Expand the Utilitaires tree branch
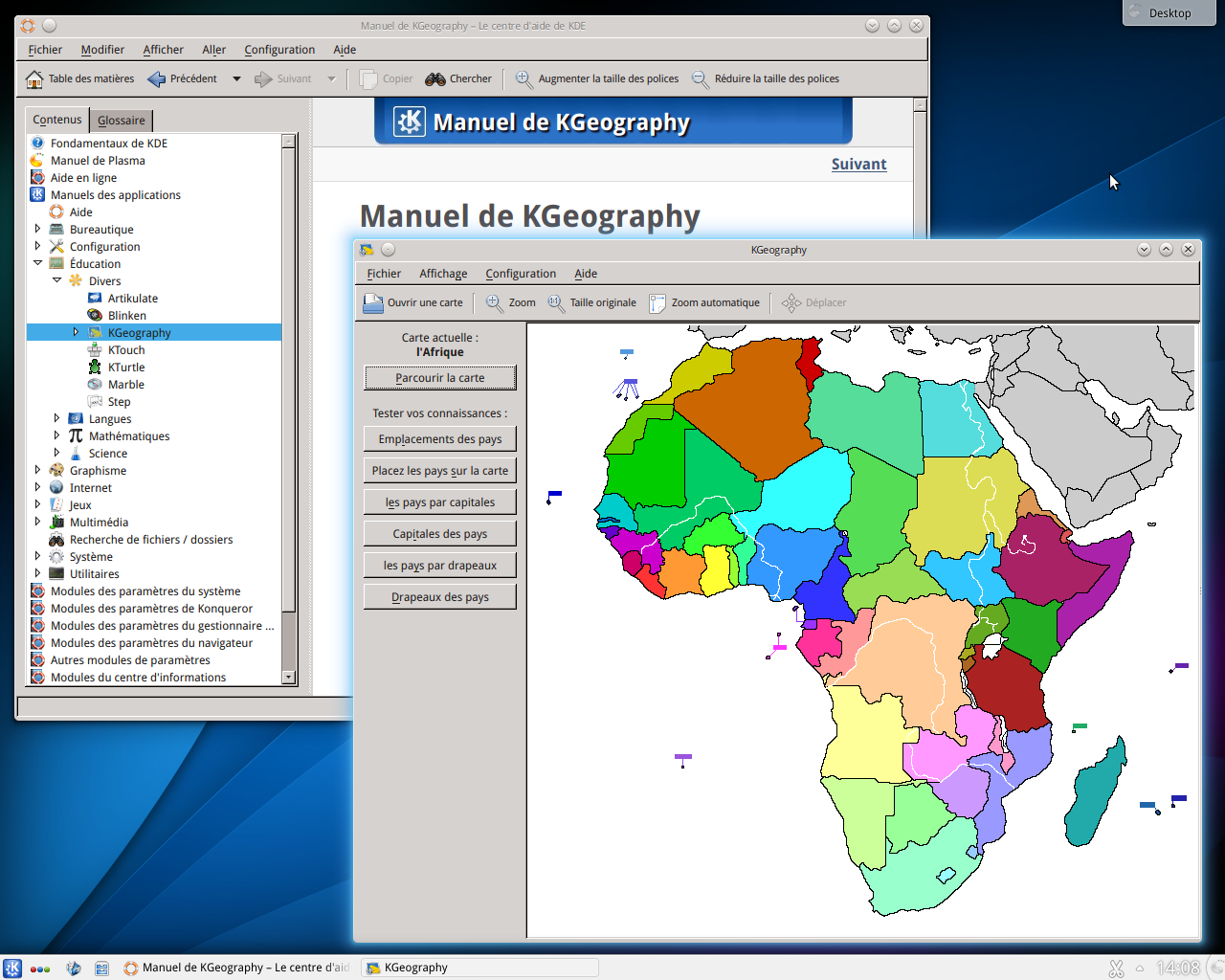This screenshot has width=1225, height=980. tap(37, 573)
